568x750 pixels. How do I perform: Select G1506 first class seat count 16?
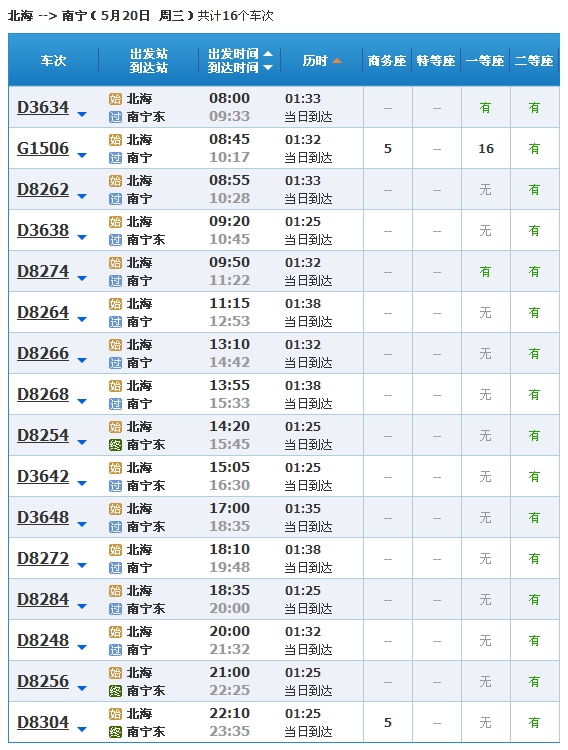point(486,149)
